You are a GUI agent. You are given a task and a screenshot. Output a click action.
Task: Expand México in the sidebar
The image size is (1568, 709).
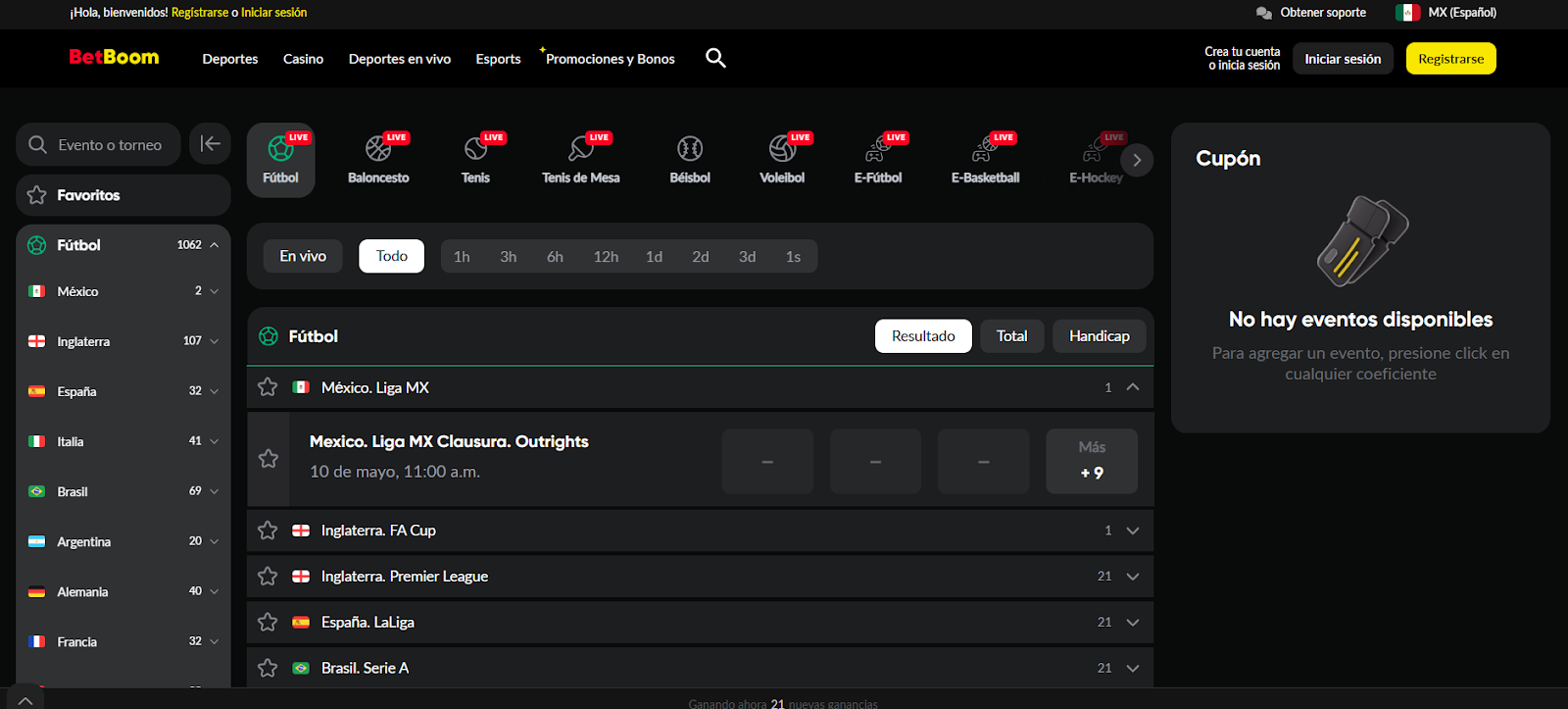click(x=214, y=291)
